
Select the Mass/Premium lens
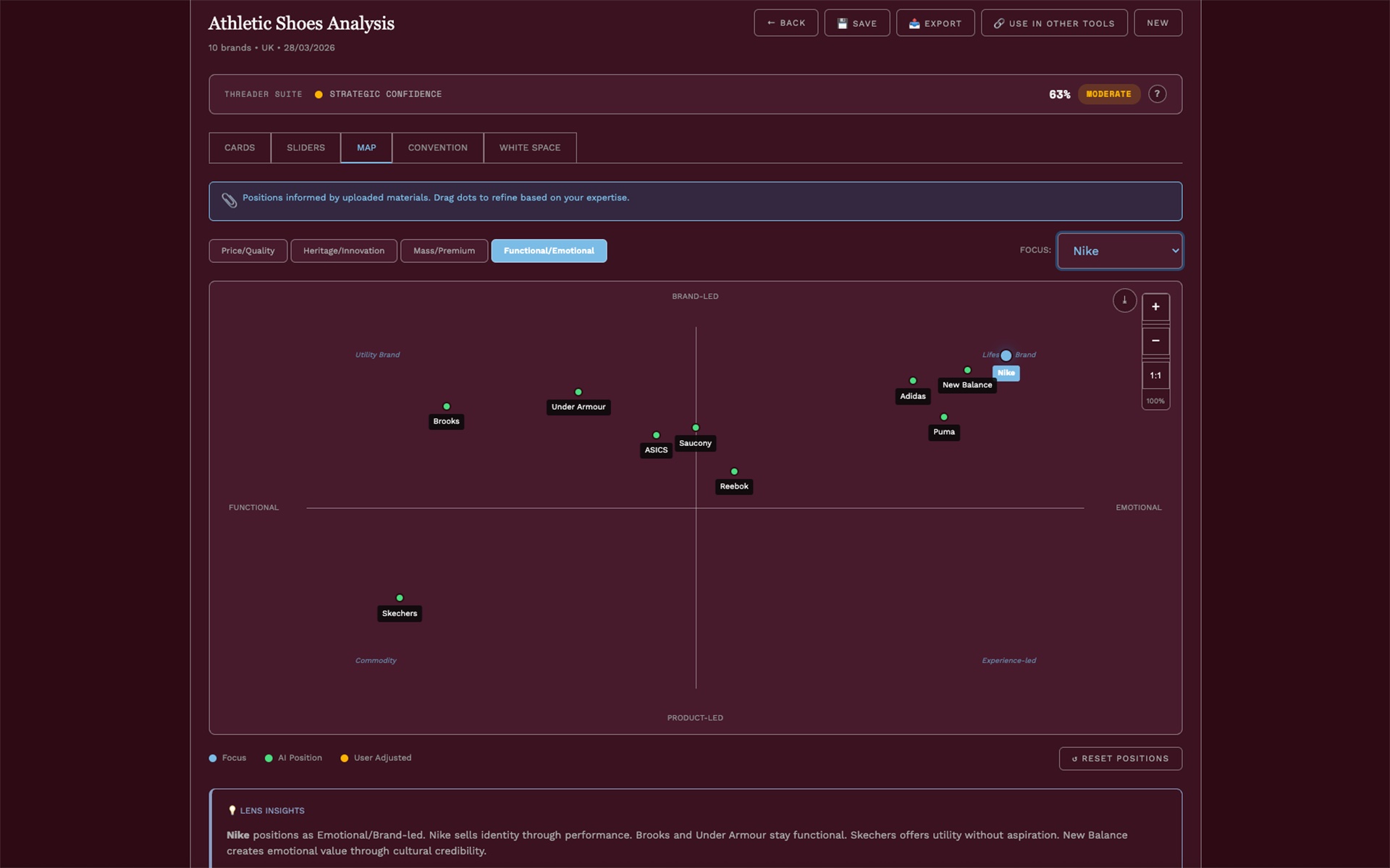pos(444,250)
